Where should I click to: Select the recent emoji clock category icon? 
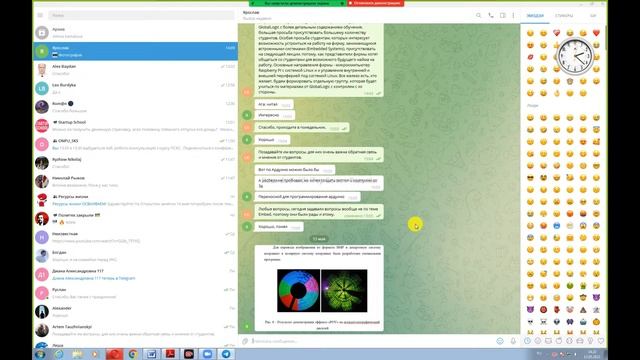click(527, 340)
